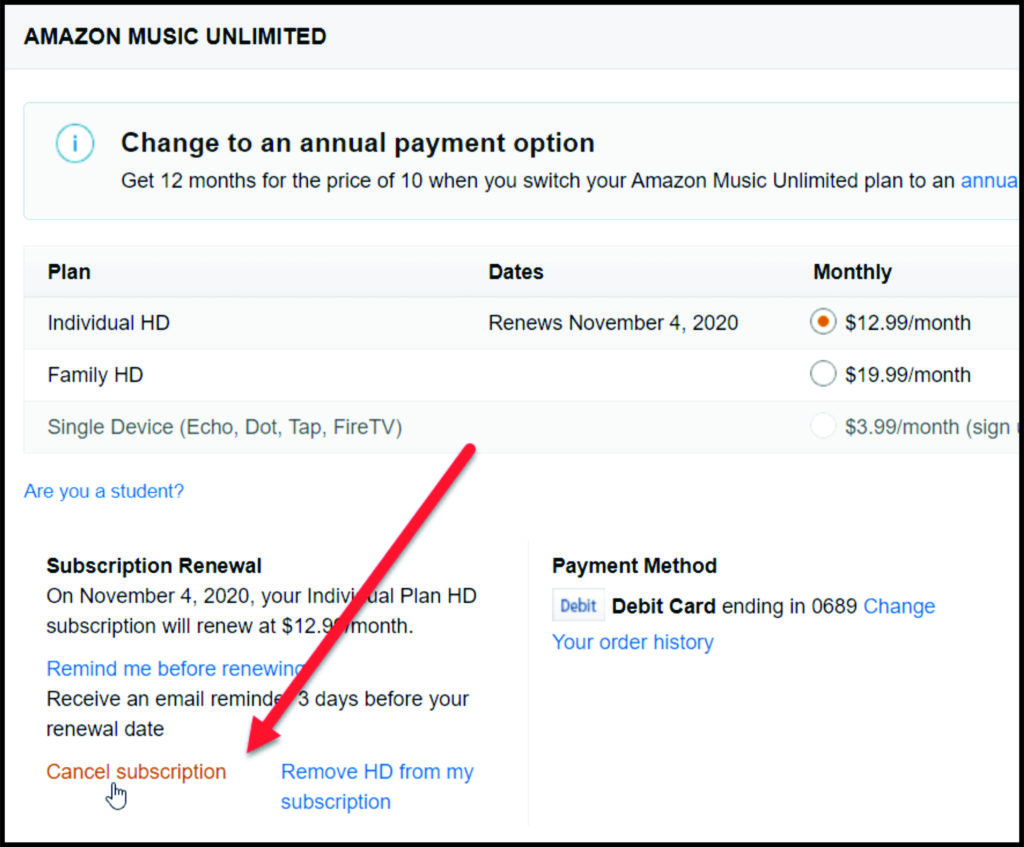The image size is (1024, 847).
Task: Click the Payment Method heading
Action: 634,565
